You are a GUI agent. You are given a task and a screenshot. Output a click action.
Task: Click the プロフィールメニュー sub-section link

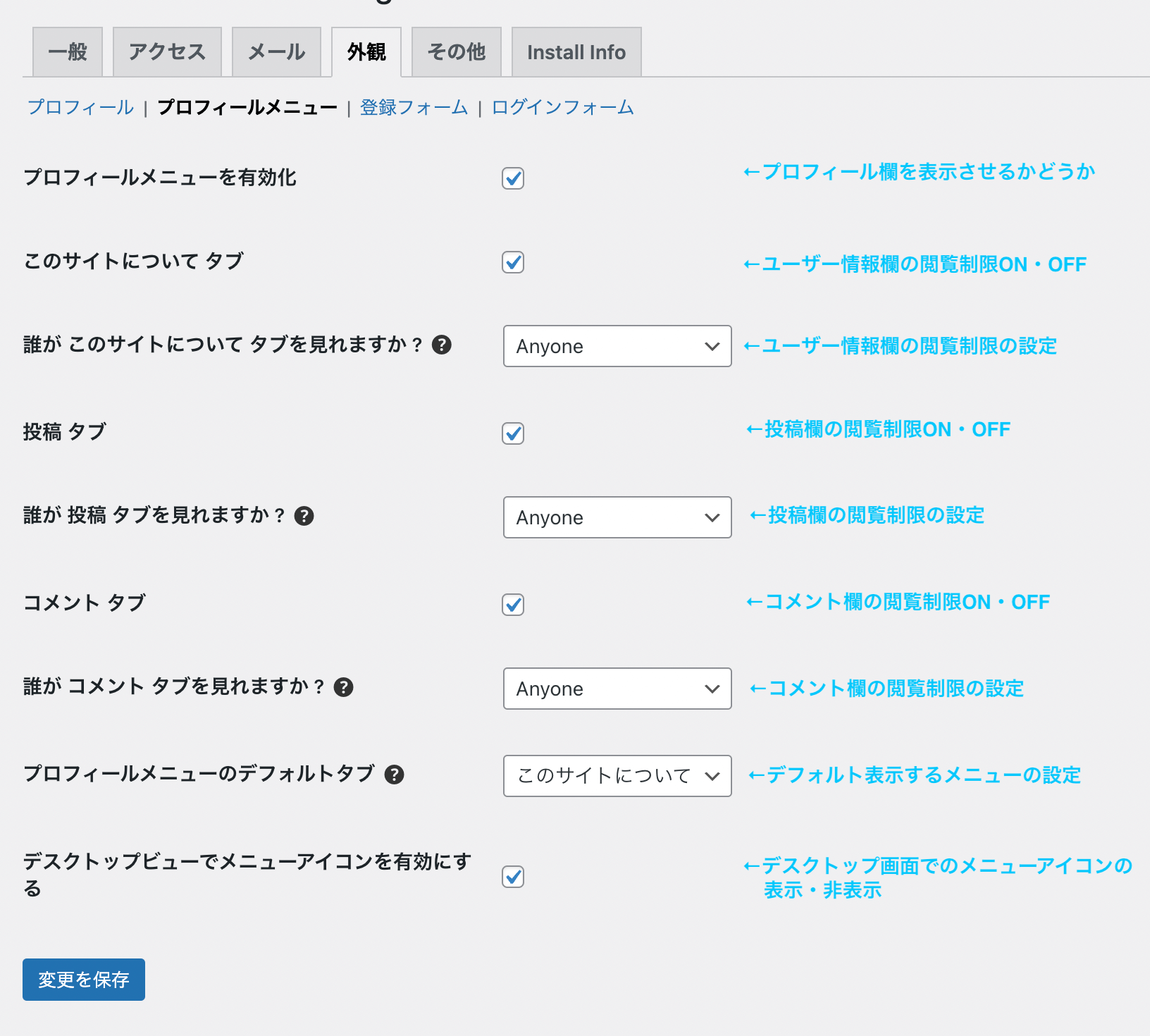[247, 107]
